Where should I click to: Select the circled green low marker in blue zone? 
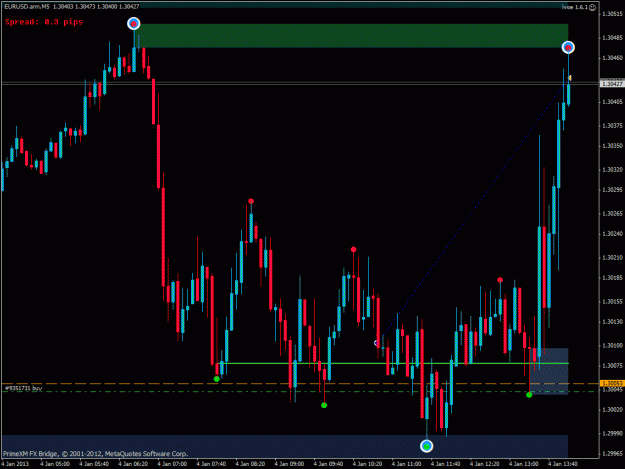point(426,446)
